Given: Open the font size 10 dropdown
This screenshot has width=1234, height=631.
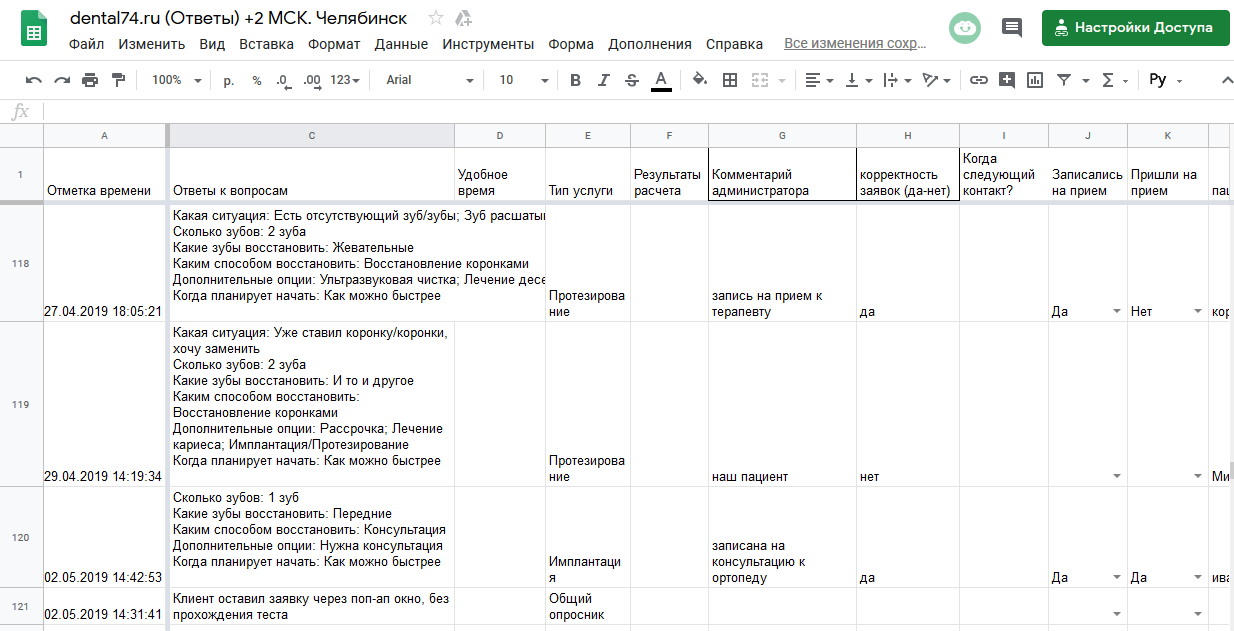Looking at the screenshot, I should click(x=523, y=80).
